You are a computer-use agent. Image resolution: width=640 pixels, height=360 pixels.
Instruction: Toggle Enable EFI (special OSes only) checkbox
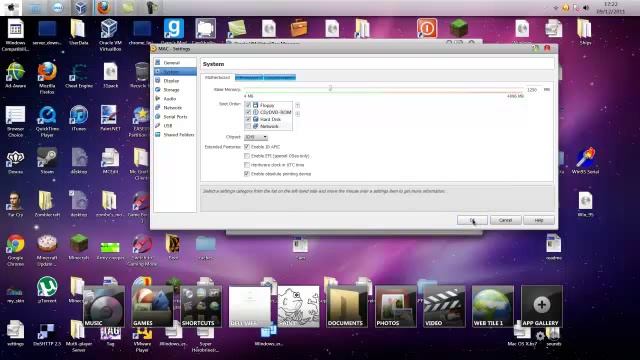coord(247,156)
